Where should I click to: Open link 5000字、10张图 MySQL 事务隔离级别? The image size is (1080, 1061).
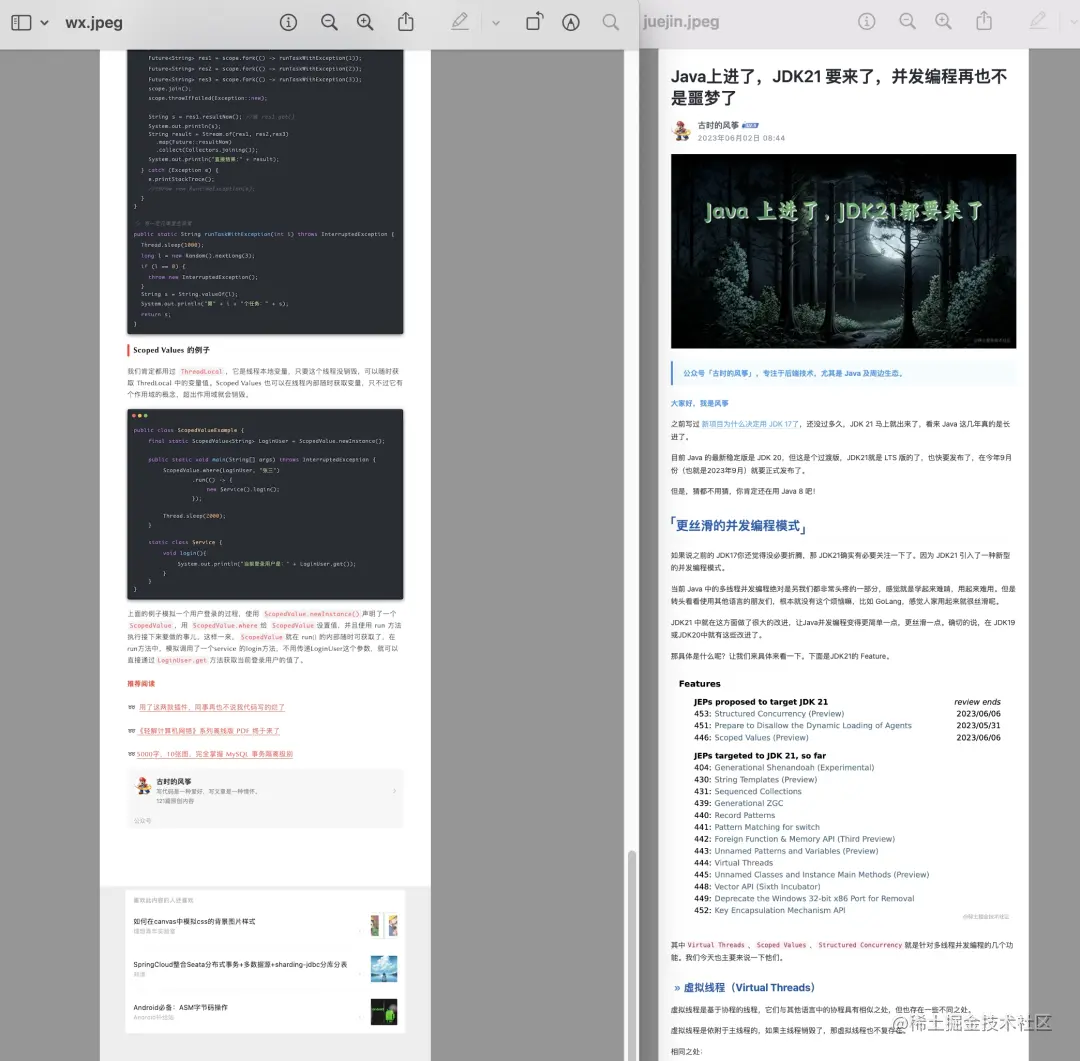[x=214, y=754]
